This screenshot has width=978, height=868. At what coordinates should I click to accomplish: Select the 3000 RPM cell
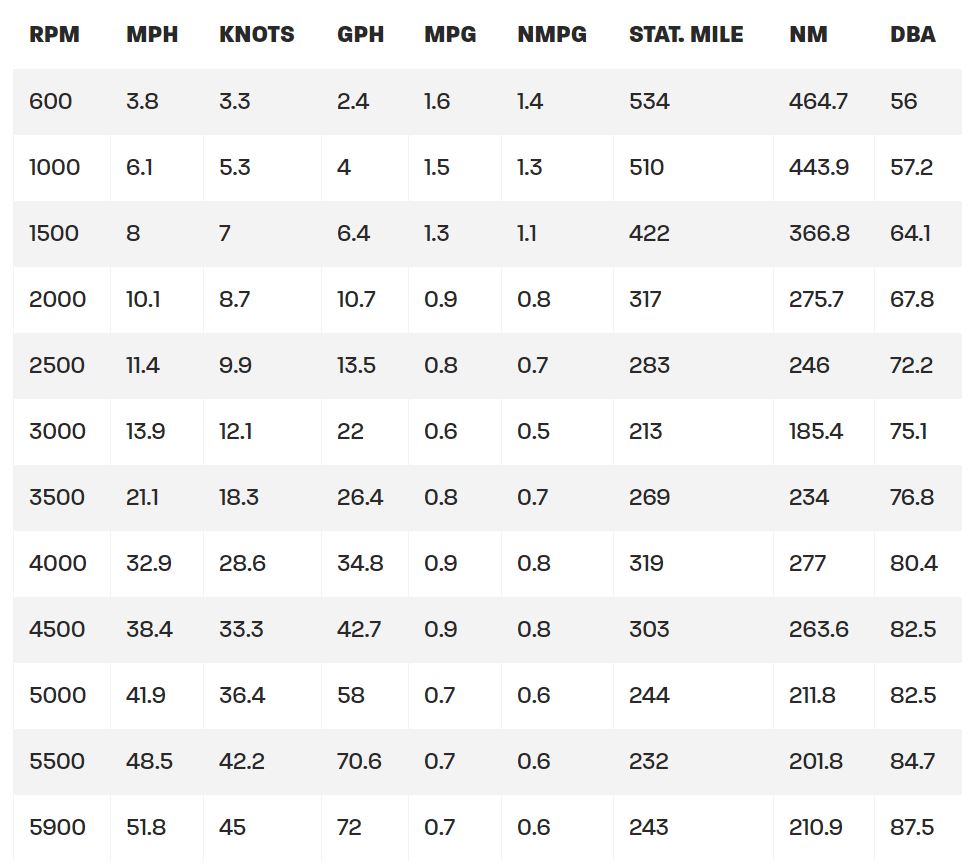click(57, 431)
